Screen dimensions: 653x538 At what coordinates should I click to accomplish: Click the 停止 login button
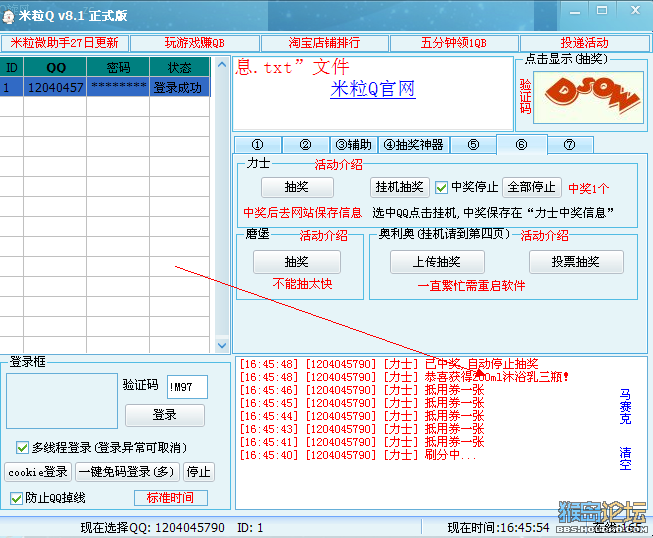coord(199,472)
